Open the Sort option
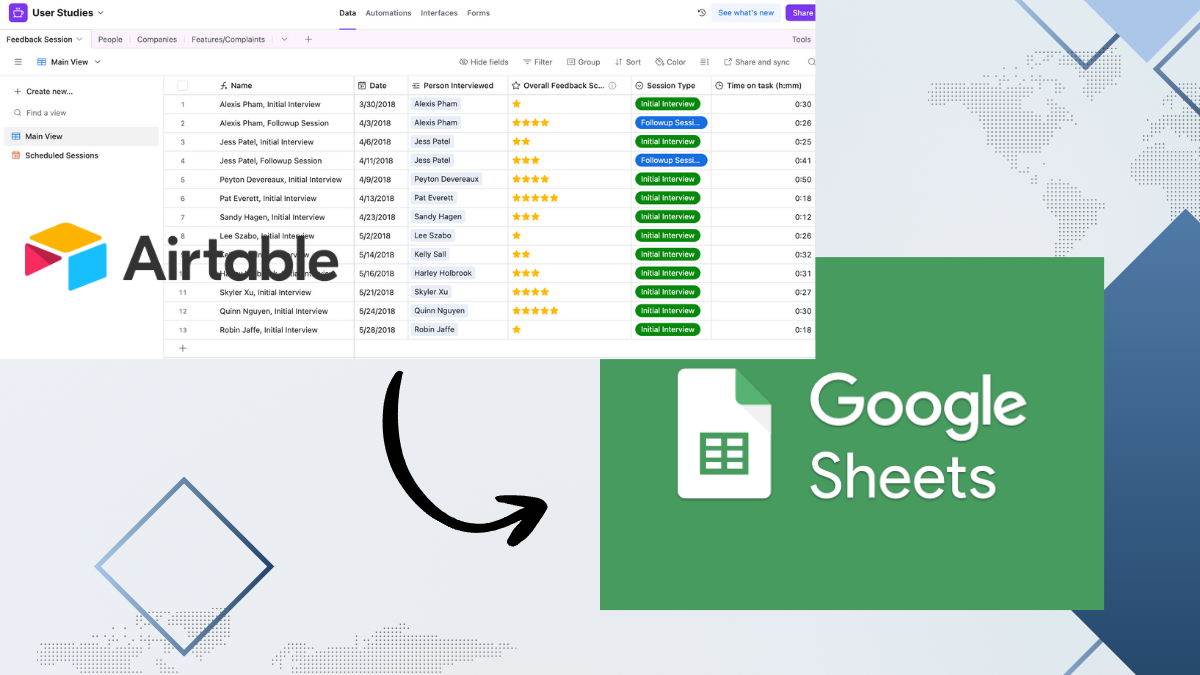The image size is (1200, 675). [x=628, y=62]
